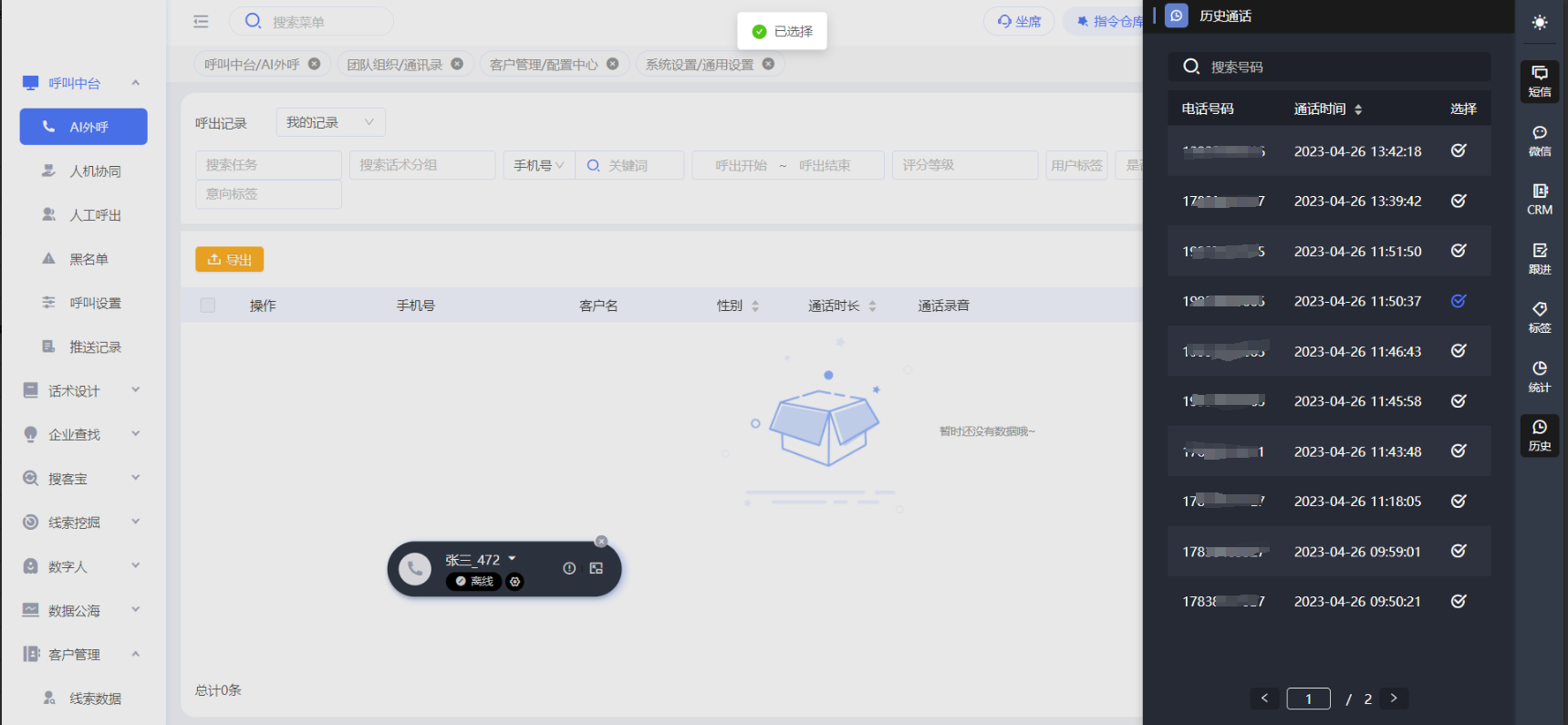Open the 跟进 follow-up icon
The width and height of the screenshot is (1568, 725).
(1539, 258)
